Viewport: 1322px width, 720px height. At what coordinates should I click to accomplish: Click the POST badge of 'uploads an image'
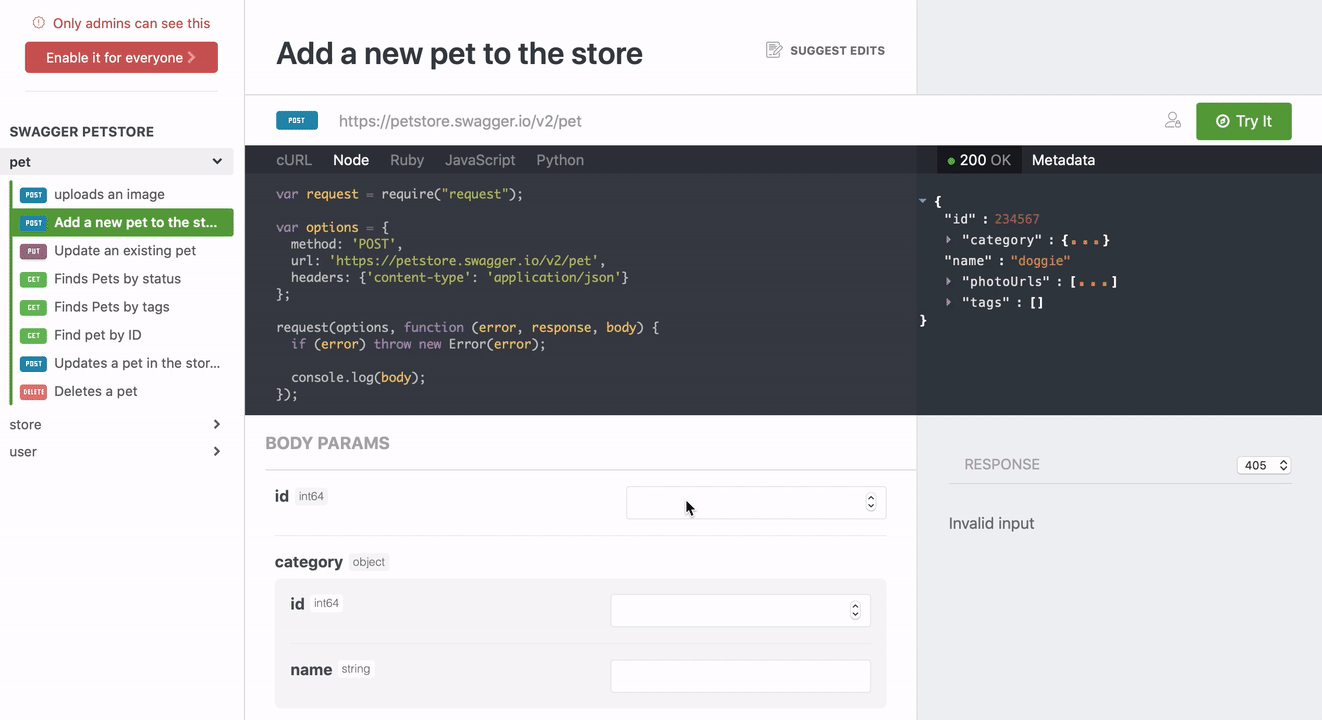pyautogui.click(x=33, y=195)
